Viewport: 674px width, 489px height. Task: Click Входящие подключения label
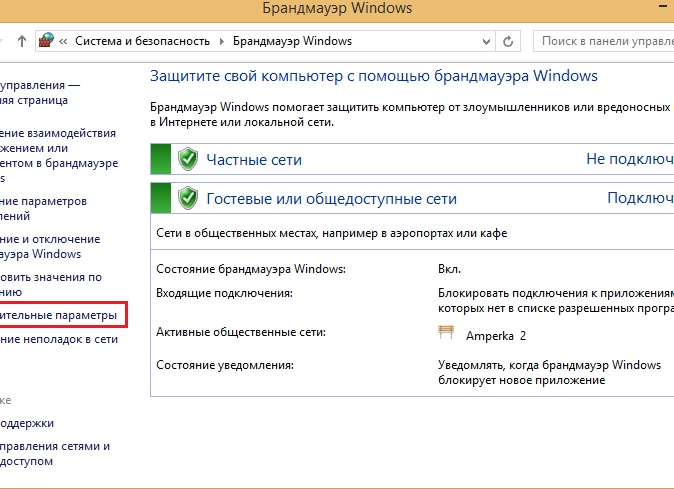click(x=224, y=293)
